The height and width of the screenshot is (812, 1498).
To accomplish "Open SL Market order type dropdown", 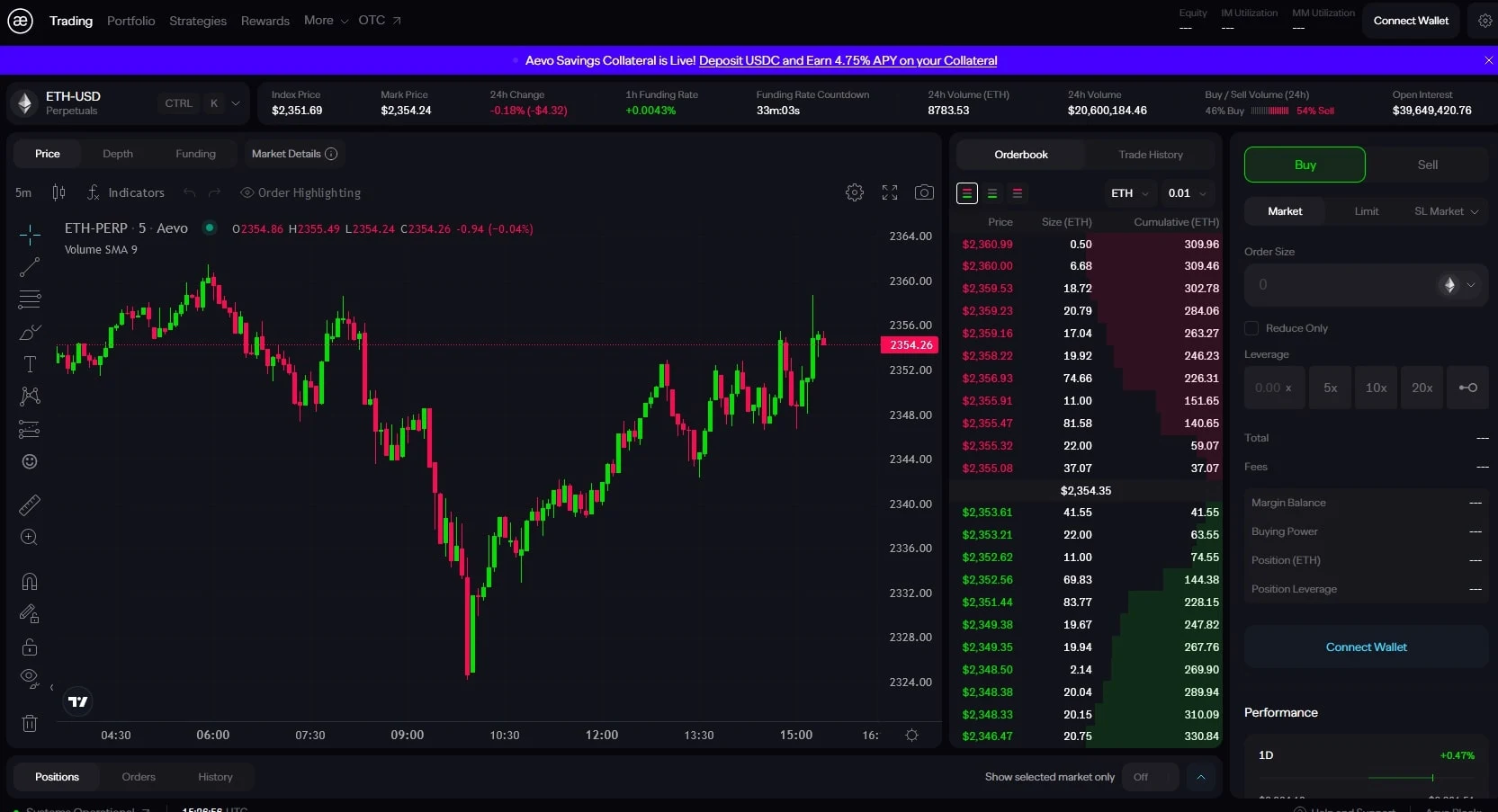I will click(1446, 211).
